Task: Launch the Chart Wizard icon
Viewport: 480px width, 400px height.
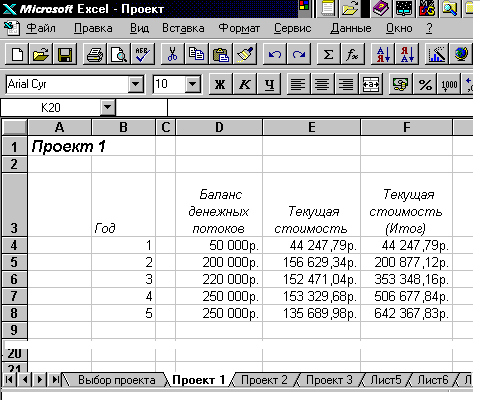Action: 437,54
